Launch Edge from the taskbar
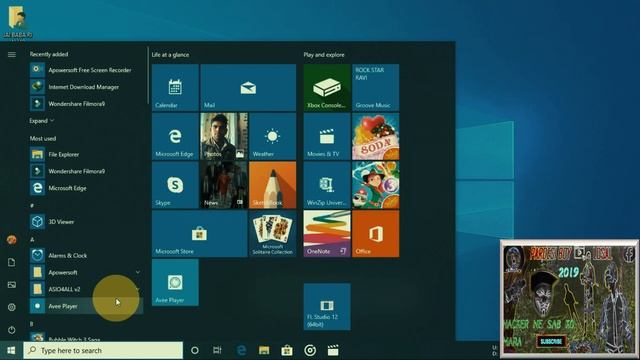This screenshot has height=360, width=640. point(241,350)
